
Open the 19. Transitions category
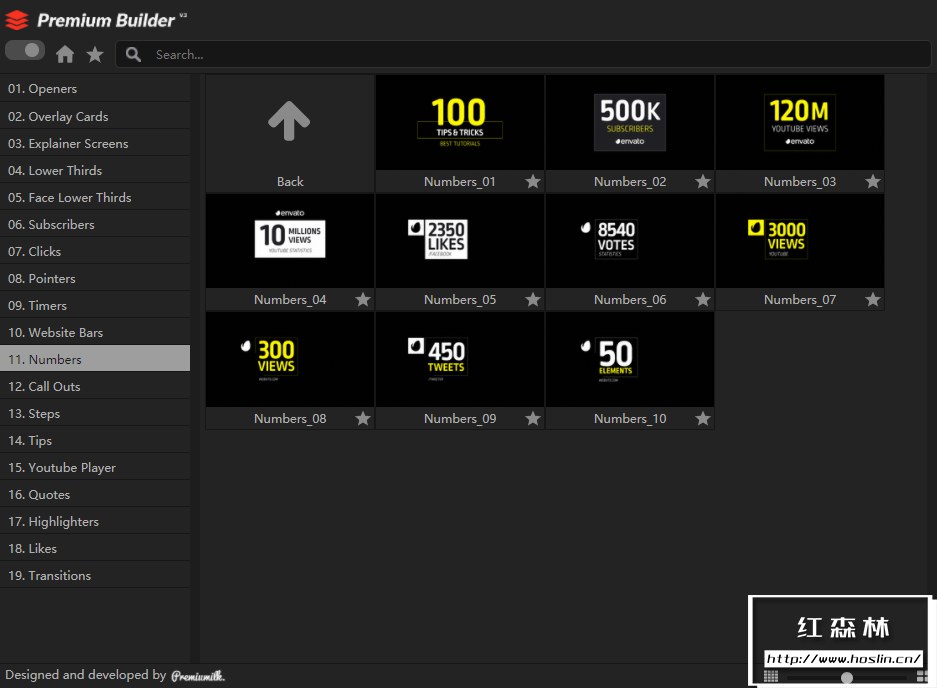95,576
